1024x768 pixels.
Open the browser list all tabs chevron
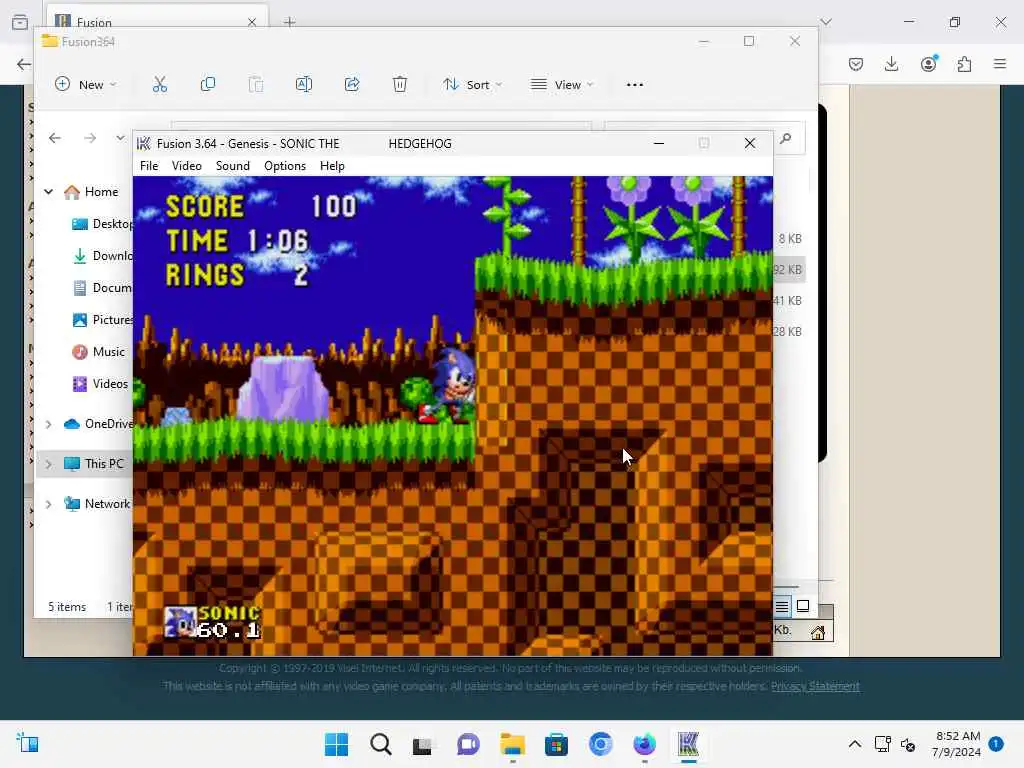(826, 22)
